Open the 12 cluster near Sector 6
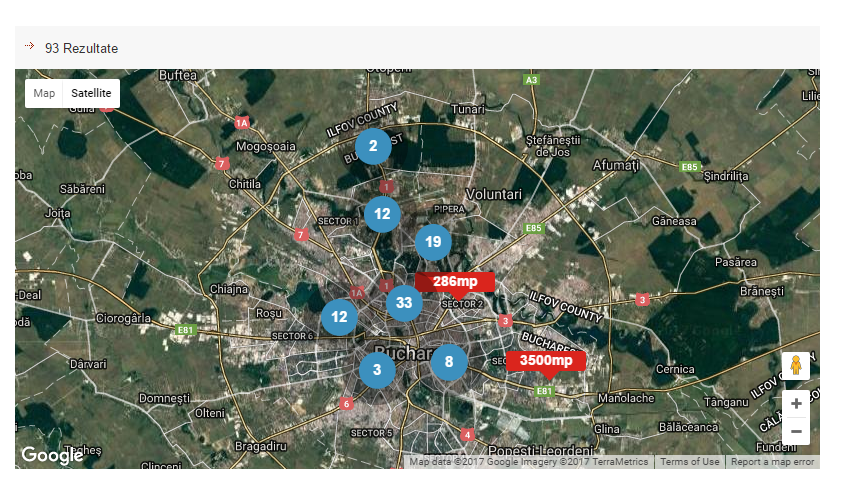The width and height of the screenshot is (862, 494). tap(339, 317)
